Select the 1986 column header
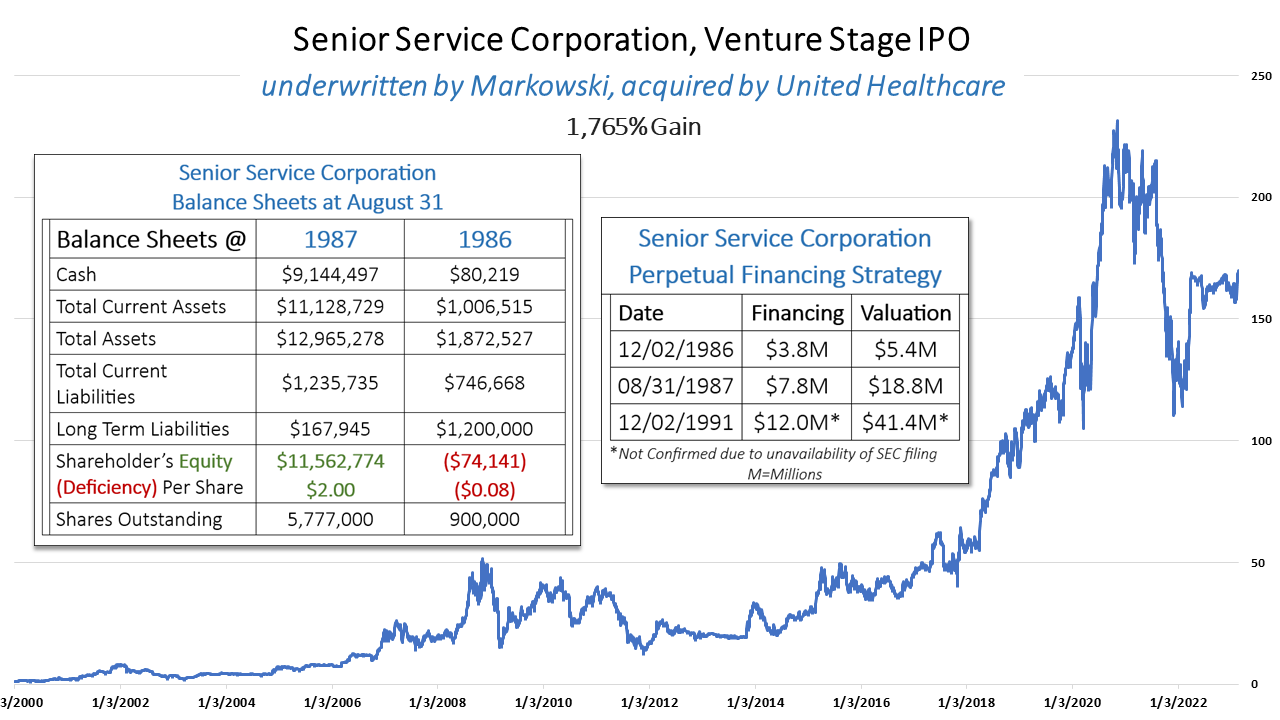The image size is (1280, 720). (x=485, y=240)
